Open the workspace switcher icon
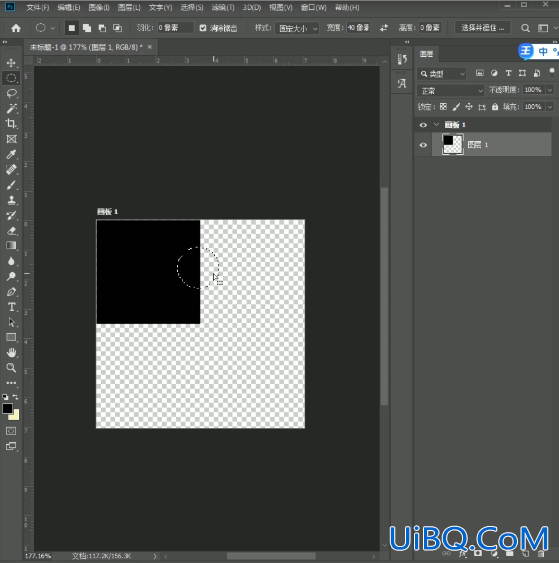The image size is (559, 563). tap(543, 28)
